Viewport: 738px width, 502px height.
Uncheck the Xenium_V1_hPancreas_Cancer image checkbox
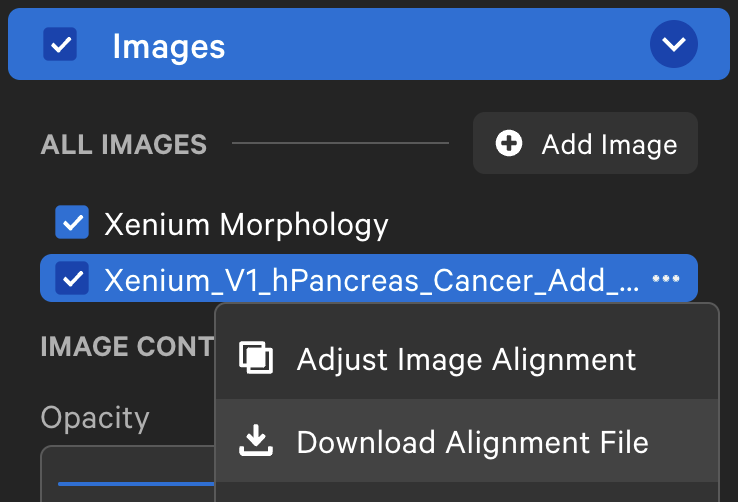coord(72,279)
